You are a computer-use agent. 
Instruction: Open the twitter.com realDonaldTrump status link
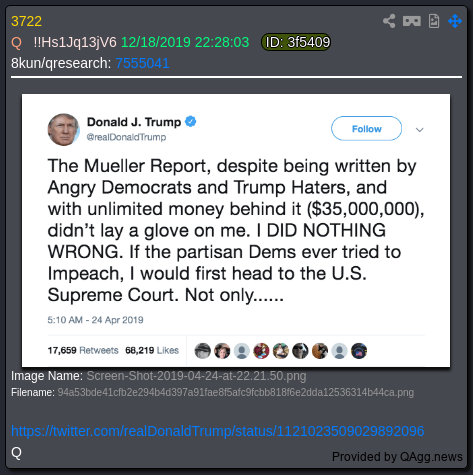click(x=218, y=431)
